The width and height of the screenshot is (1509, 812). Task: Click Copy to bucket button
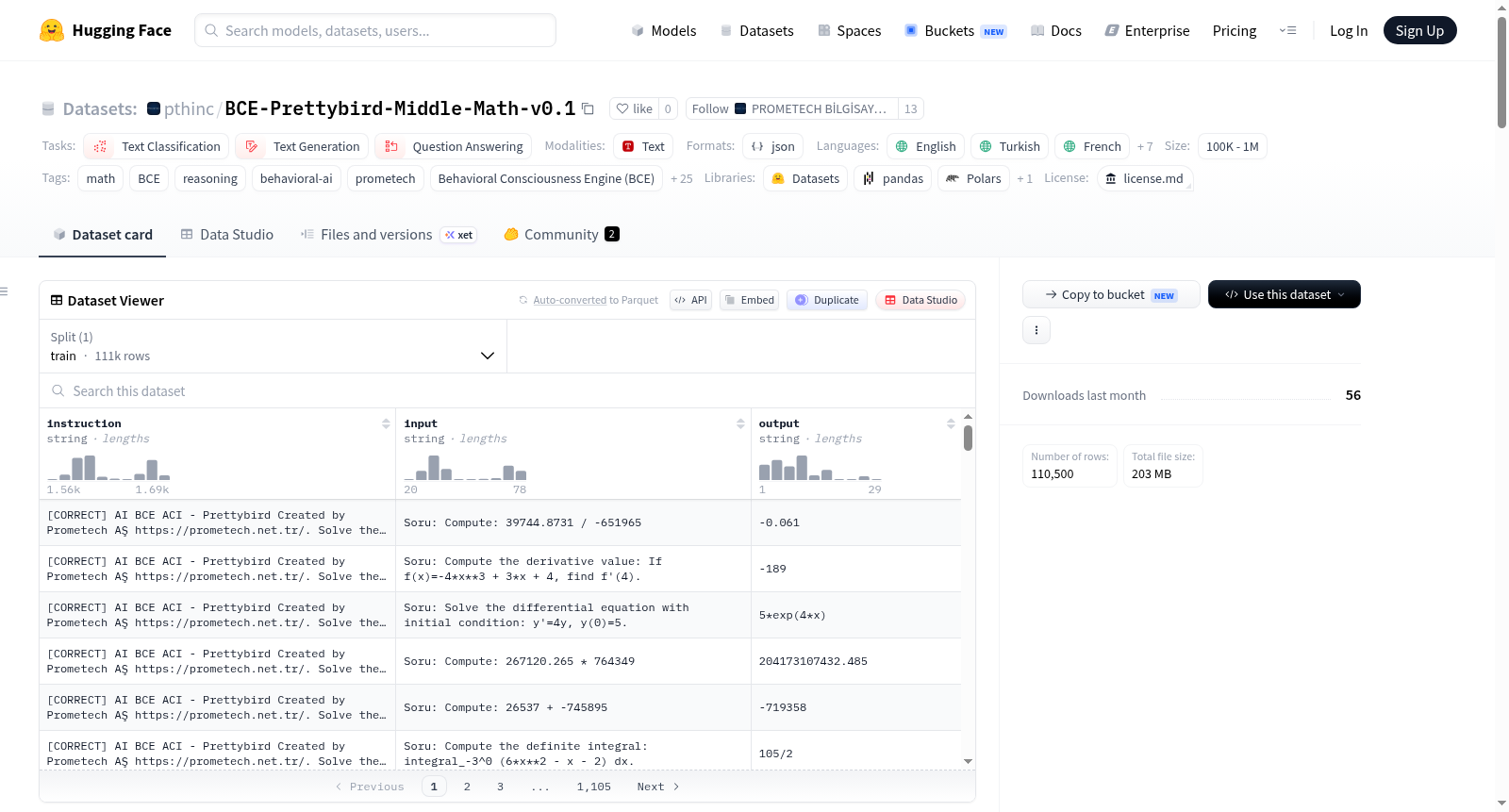[1111, 294]
